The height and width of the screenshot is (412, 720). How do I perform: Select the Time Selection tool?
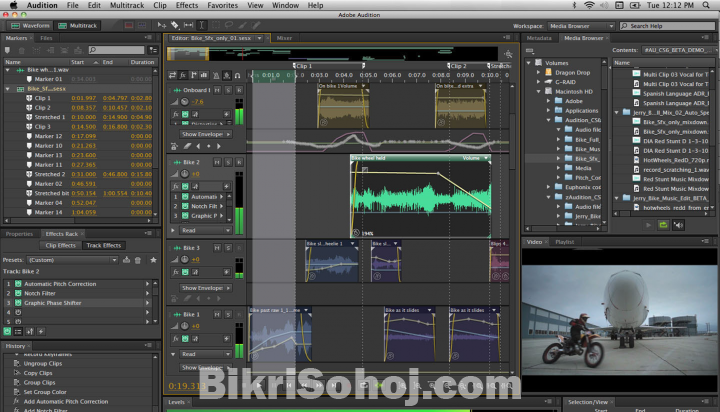pyautogui.click(x=202, y=25)
